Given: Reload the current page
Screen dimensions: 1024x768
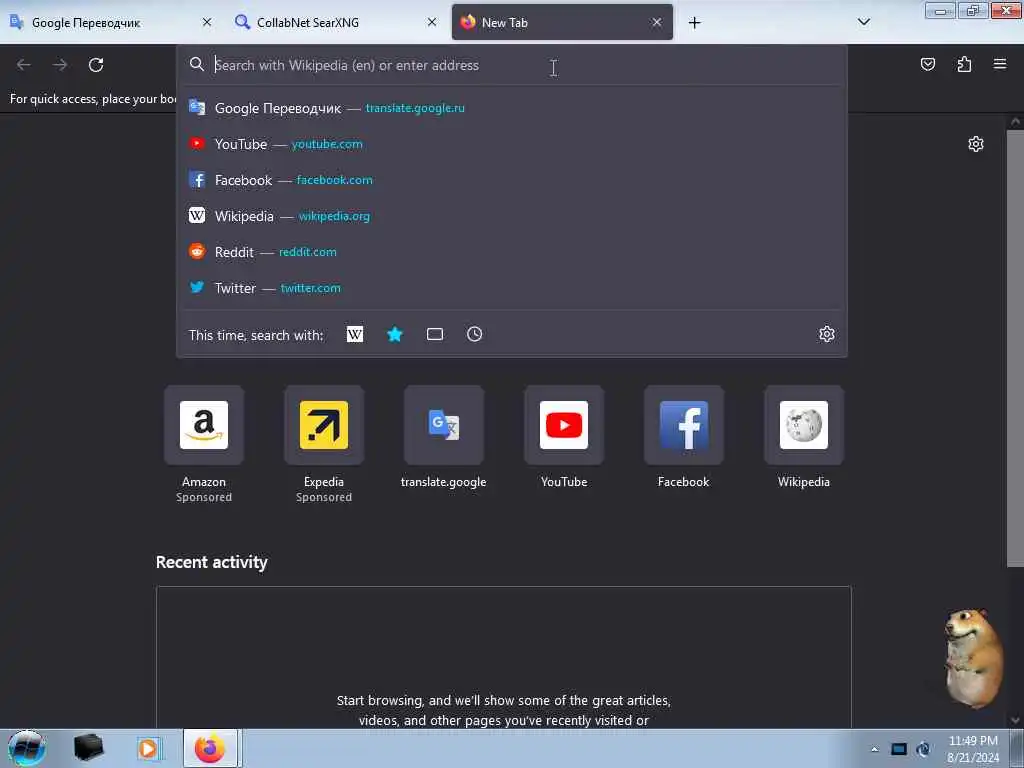Looking at the screenshot, I should pyautogui.click(x=96, y=65).
